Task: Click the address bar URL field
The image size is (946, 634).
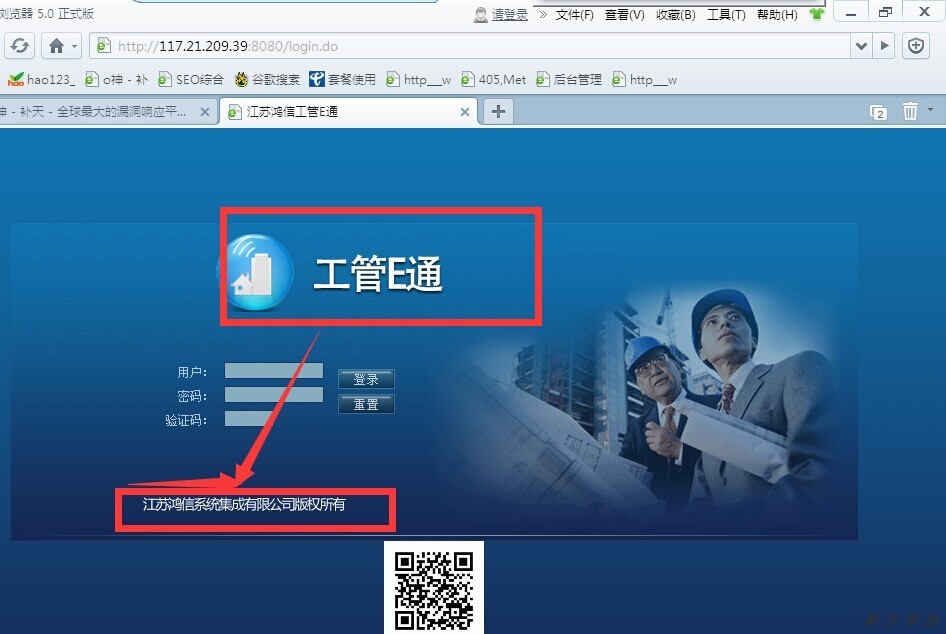Action: 469,46
